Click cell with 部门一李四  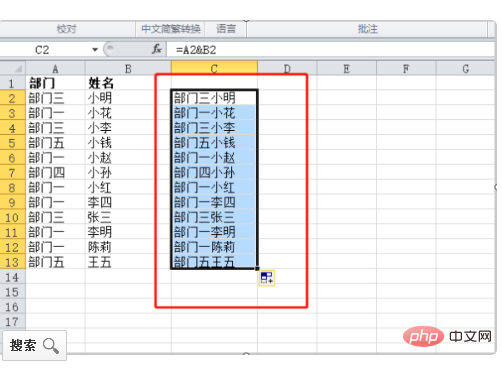coord(214,202)
